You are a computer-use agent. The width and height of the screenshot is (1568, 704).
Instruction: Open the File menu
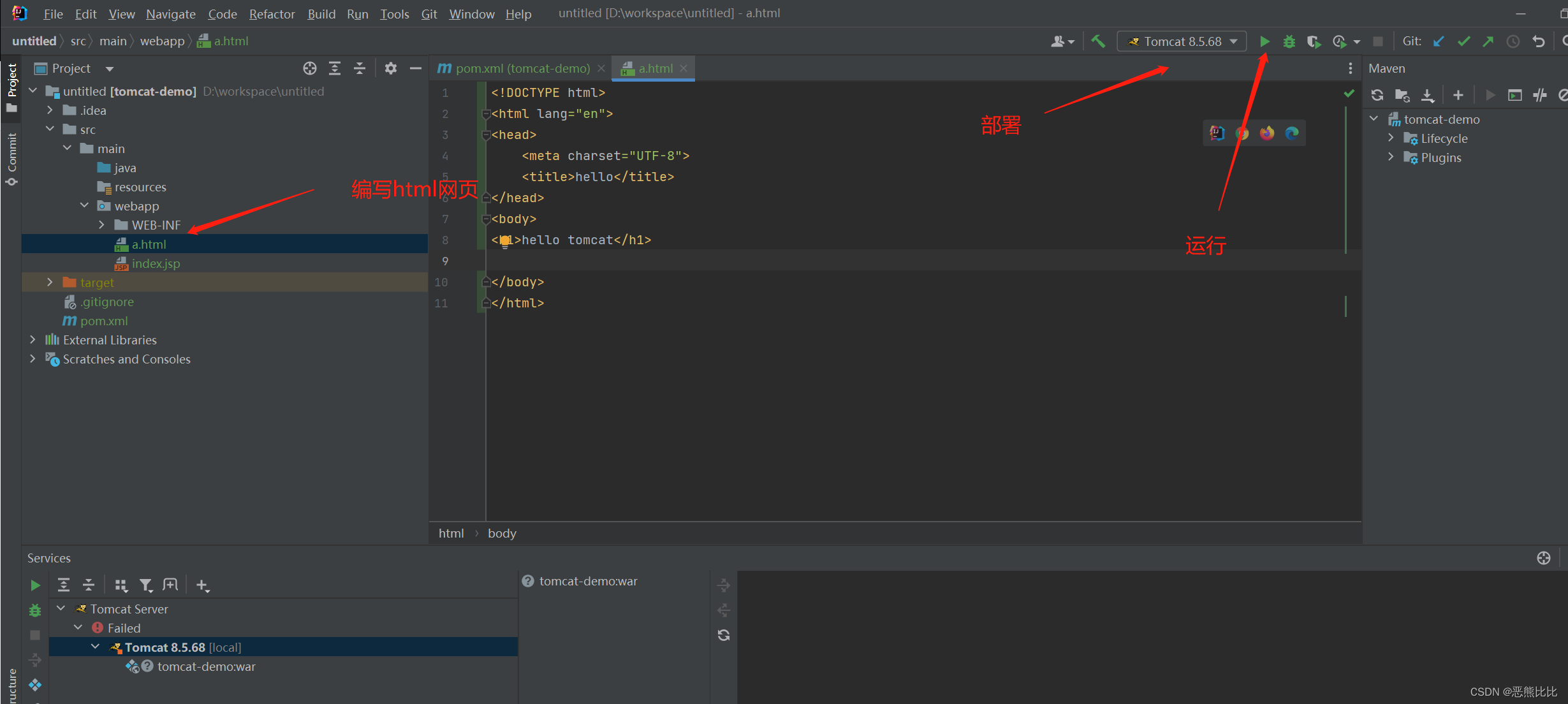click(53, 13)
